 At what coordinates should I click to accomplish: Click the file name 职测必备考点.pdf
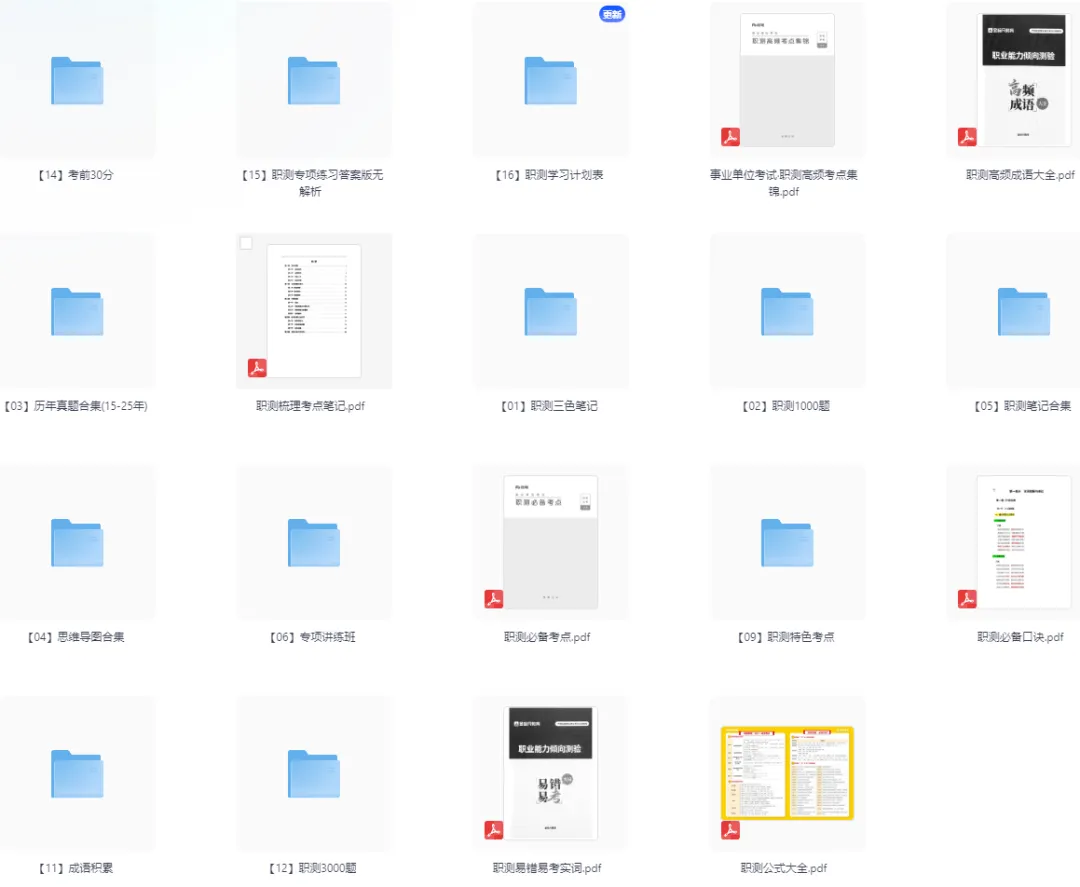click(x=547, y=637)
